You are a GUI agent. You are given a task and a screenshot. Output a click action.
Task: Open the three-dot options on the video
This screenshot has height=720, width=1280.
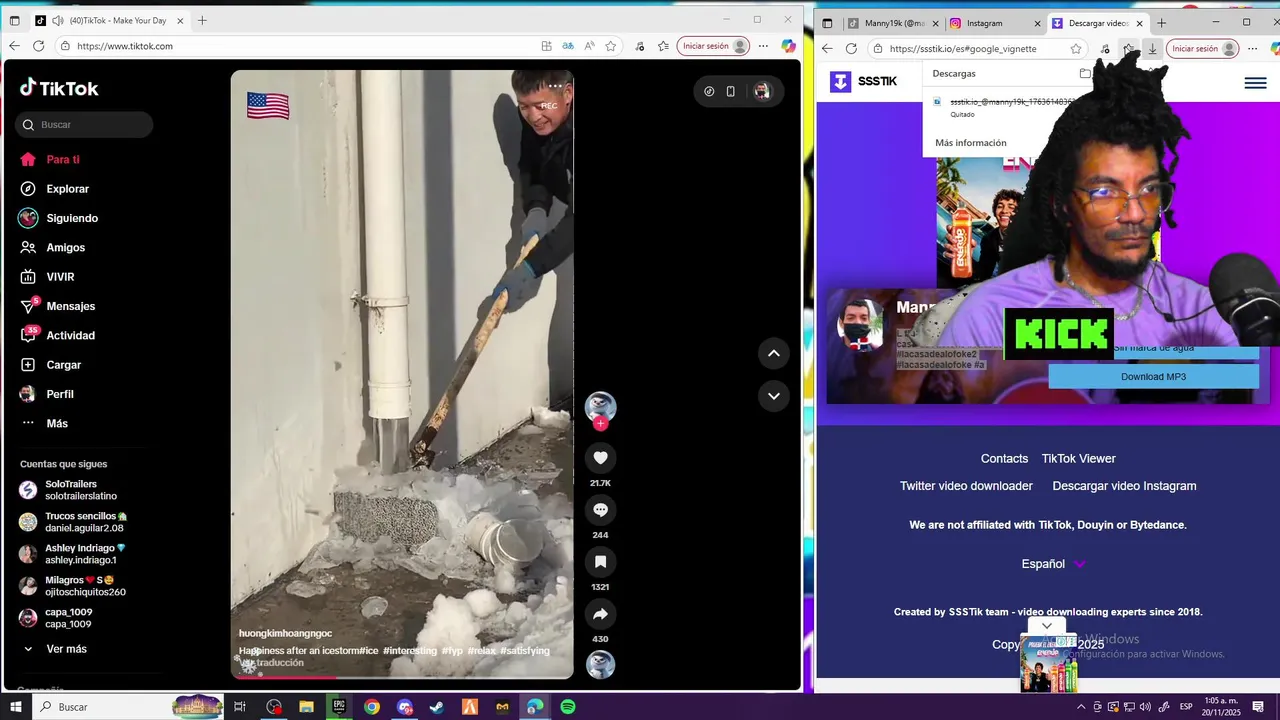[x=555, y=86]
